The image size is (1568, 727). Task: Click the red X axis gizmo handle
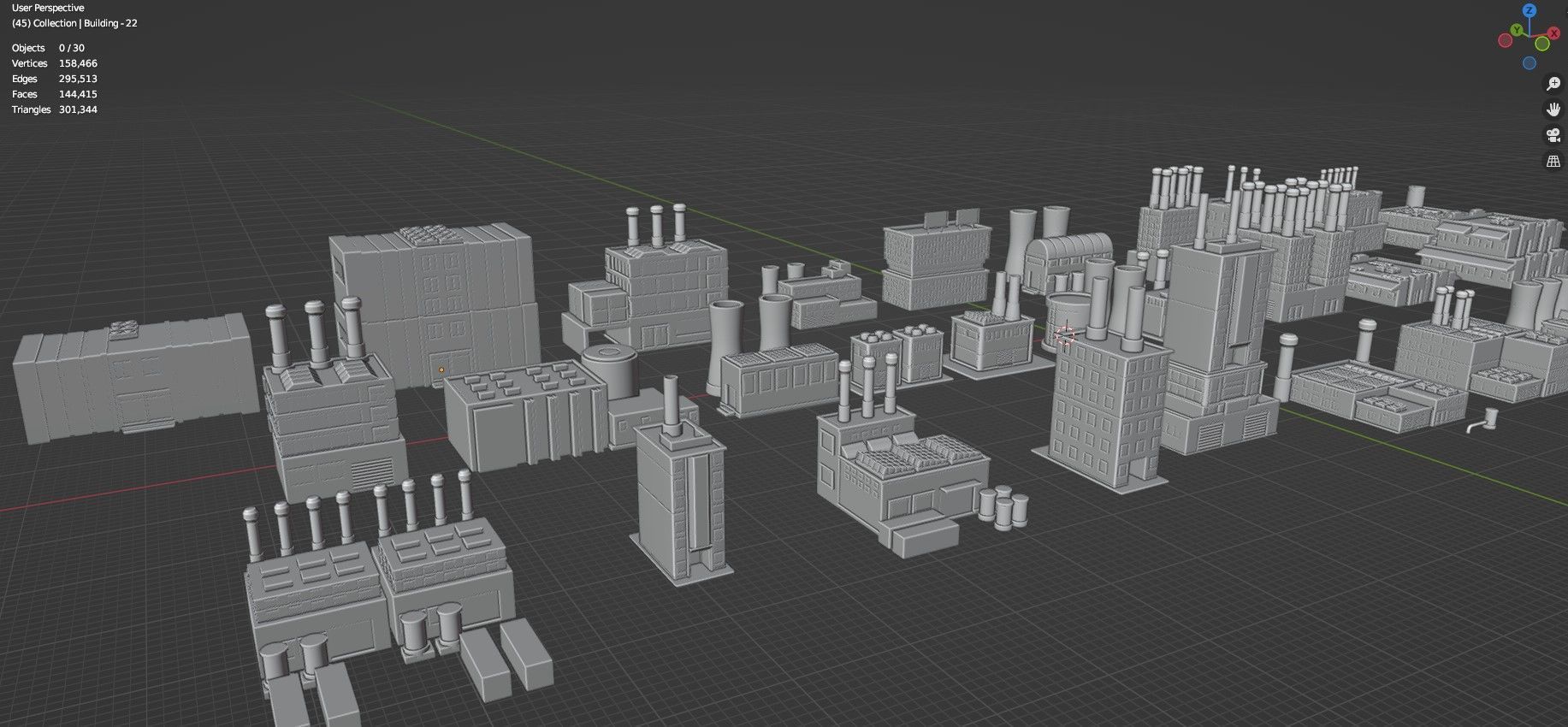[1553, 33]
